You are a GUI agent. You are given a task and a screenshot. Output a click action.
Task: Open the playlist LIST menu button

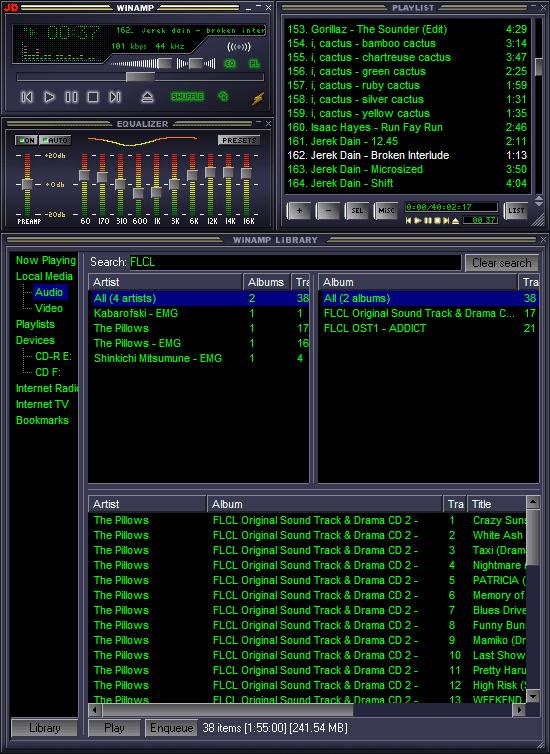(515, 211)
